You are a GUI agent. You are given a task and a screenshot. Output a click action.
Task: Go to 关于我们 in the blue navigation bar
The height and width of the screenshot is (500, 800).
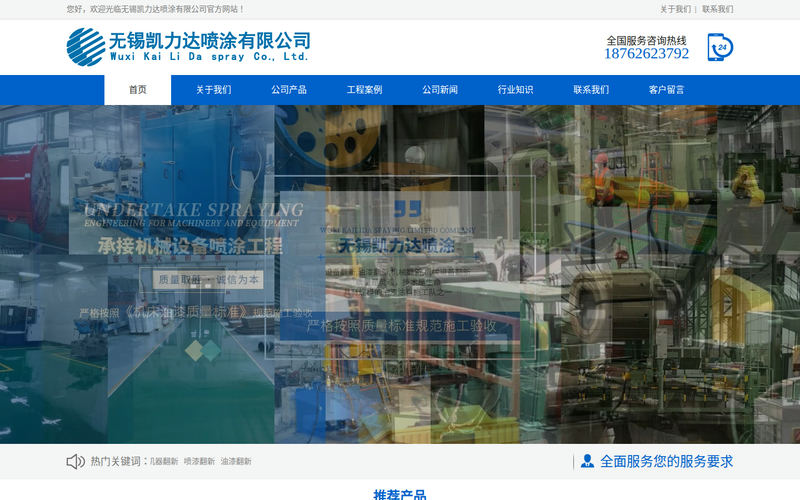pos(213,90)
